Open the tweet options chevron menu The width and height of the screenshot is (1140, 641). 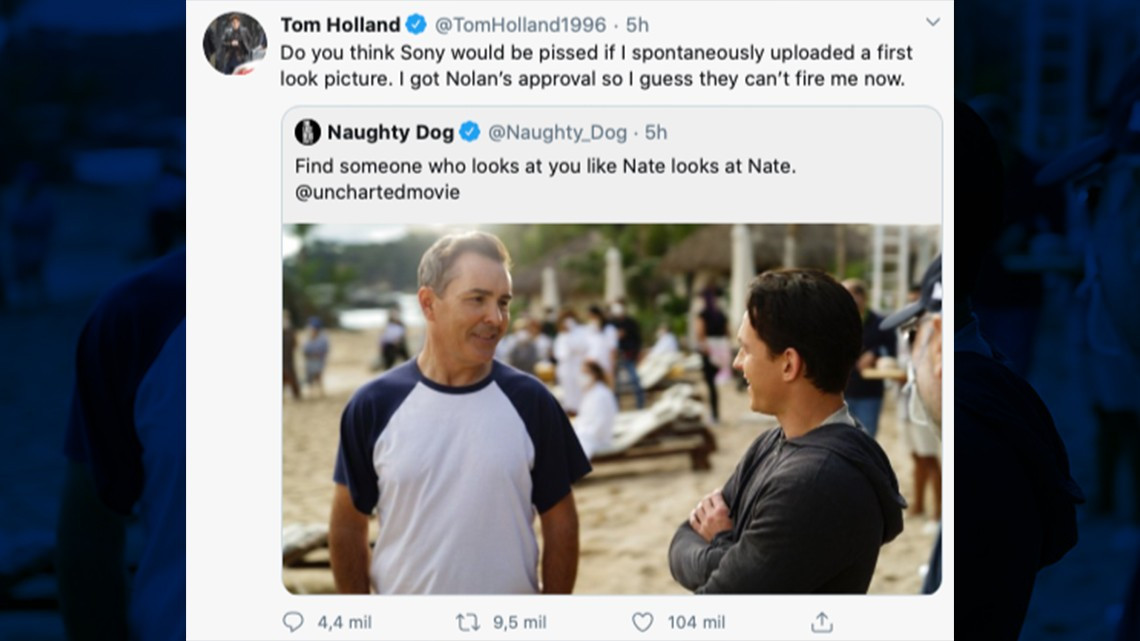932,22
